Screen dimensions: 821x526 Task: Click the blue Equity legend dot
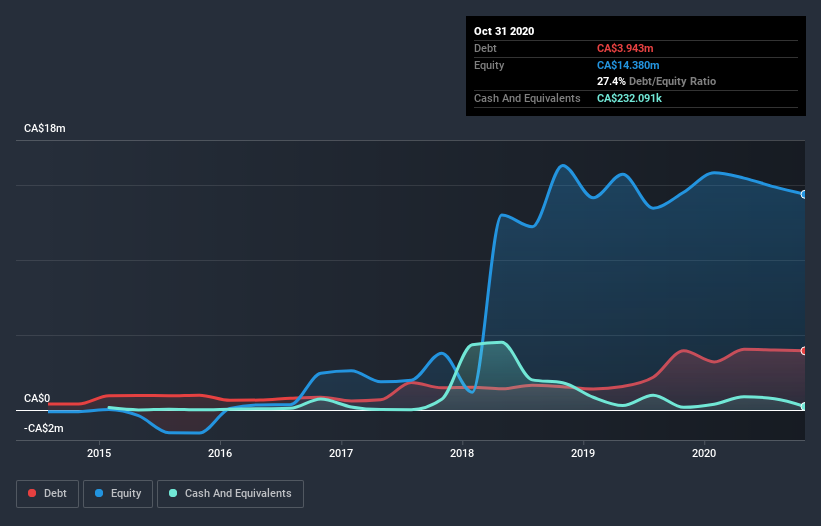[x=99, y=493]
